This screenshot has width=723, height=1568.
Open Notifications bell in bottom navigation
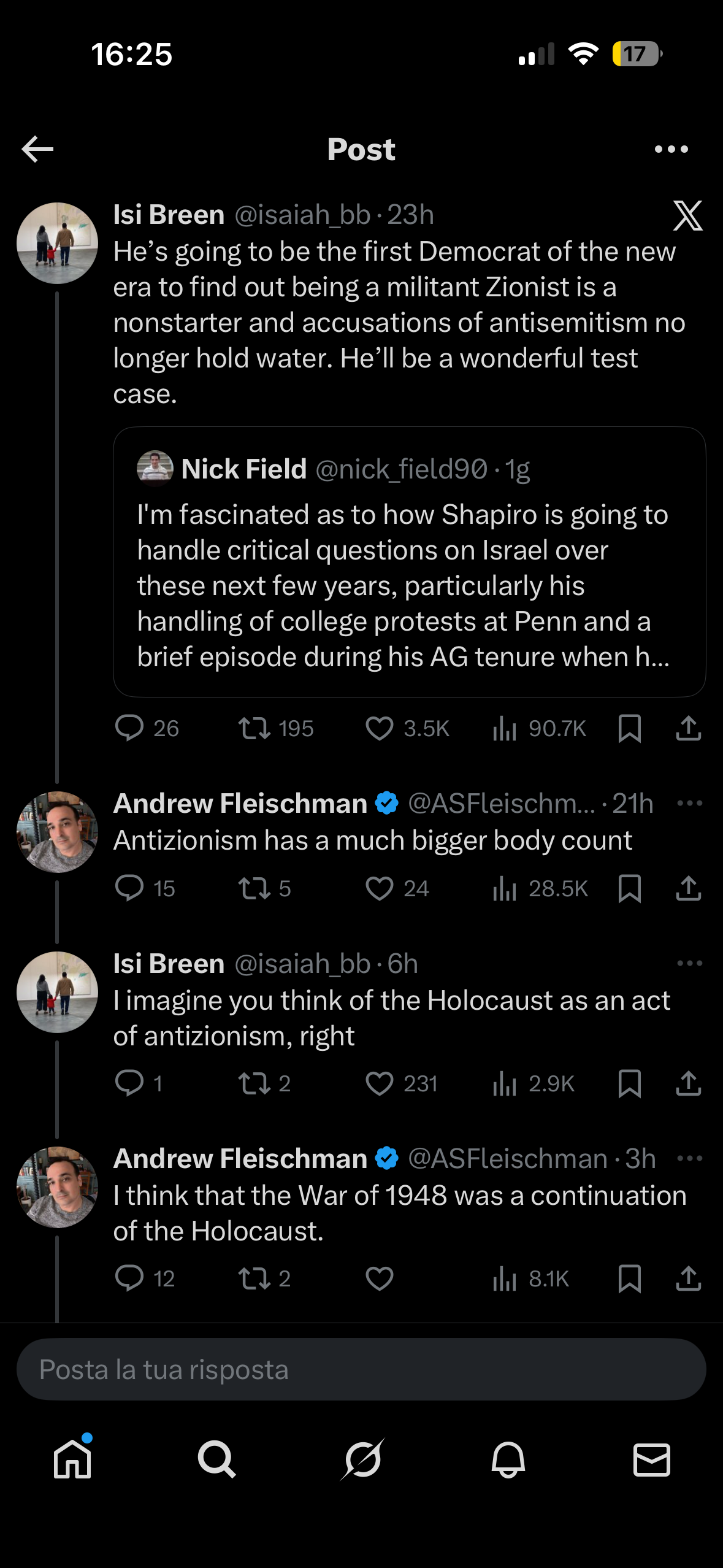(x=508, y=1459)
